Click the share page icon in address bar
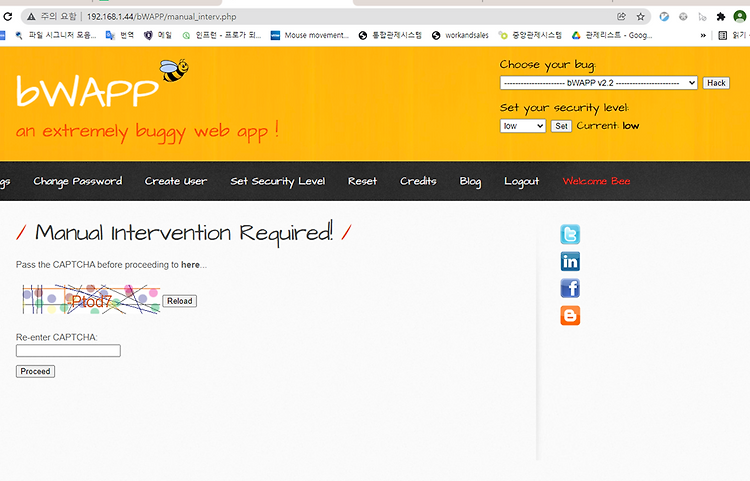Viewport: 750px width, 481px height. click(x=621, y=17)
